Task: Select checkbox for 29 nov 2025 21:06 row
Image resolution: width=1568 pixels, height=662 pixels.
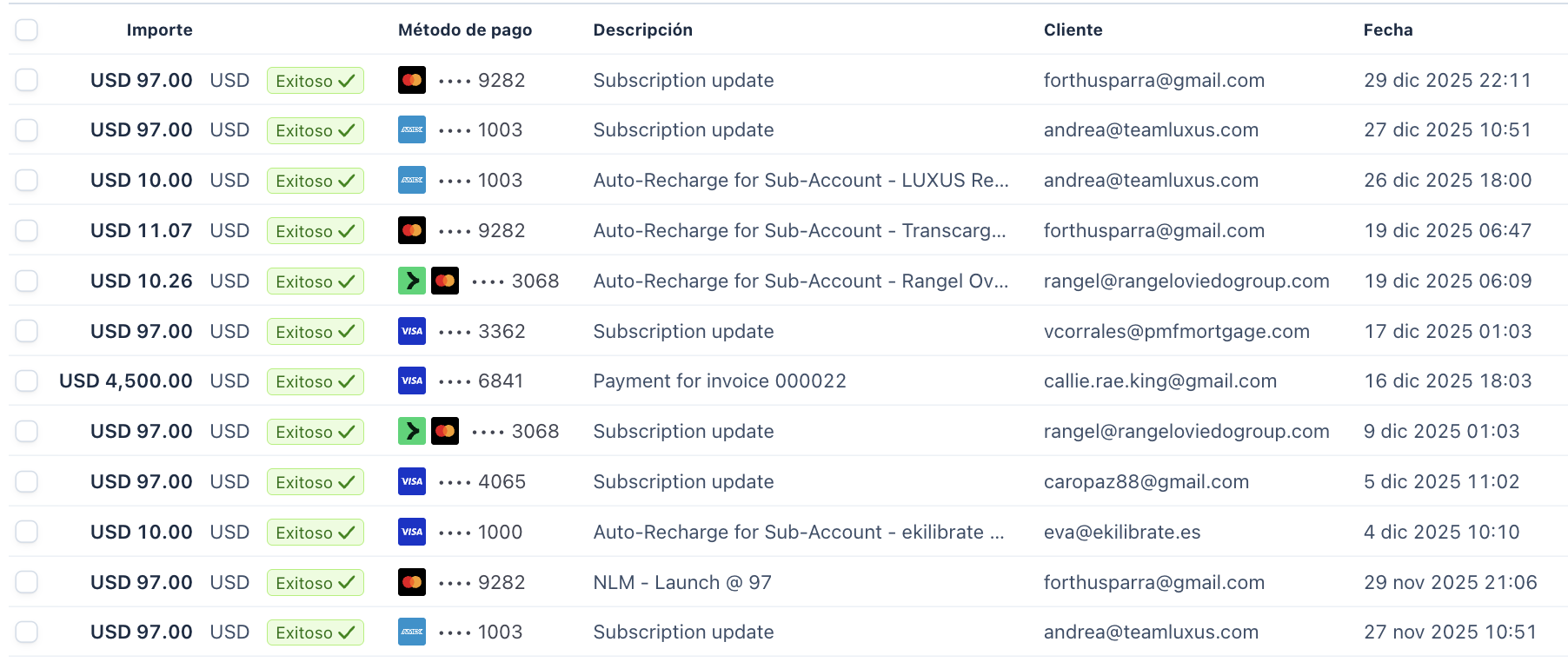Action: click(27, 582)
